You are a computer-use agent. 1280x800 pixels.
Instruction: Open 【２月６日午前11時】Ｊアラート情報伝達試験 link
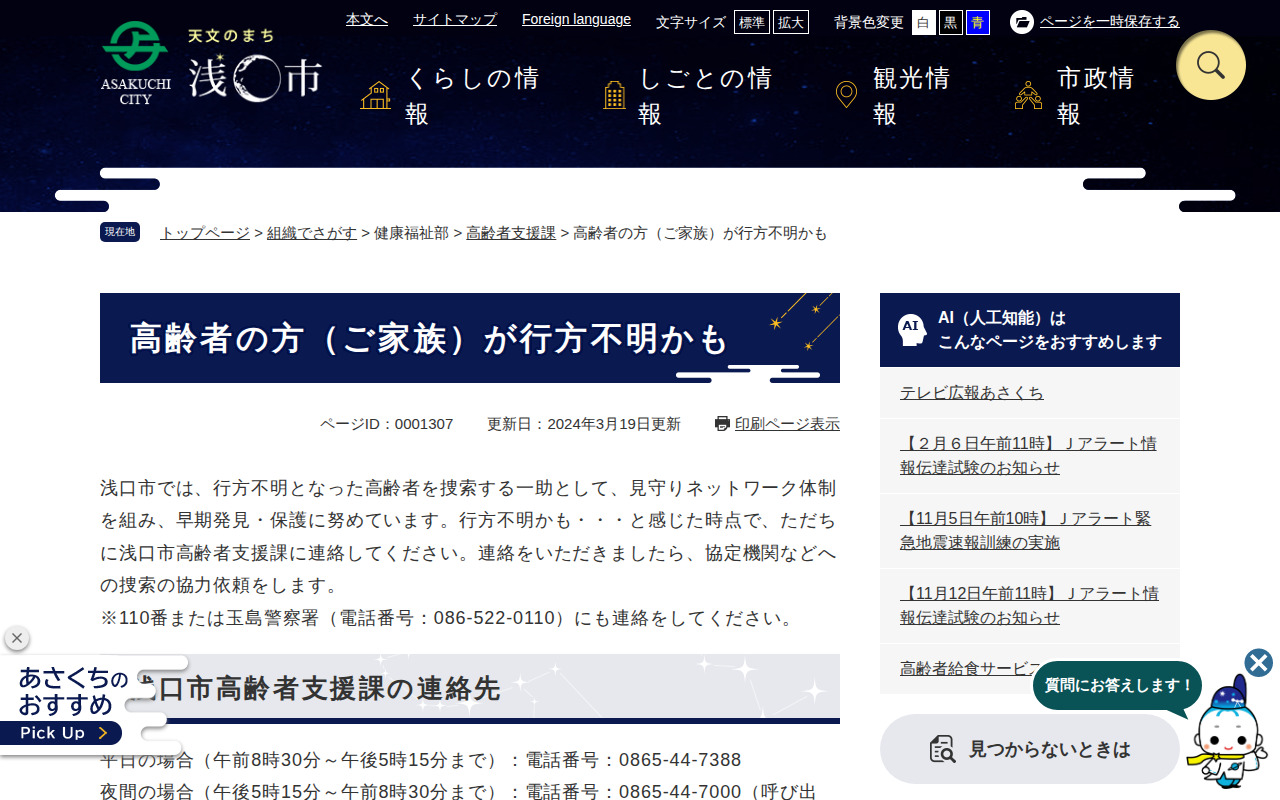[1028, 455]
